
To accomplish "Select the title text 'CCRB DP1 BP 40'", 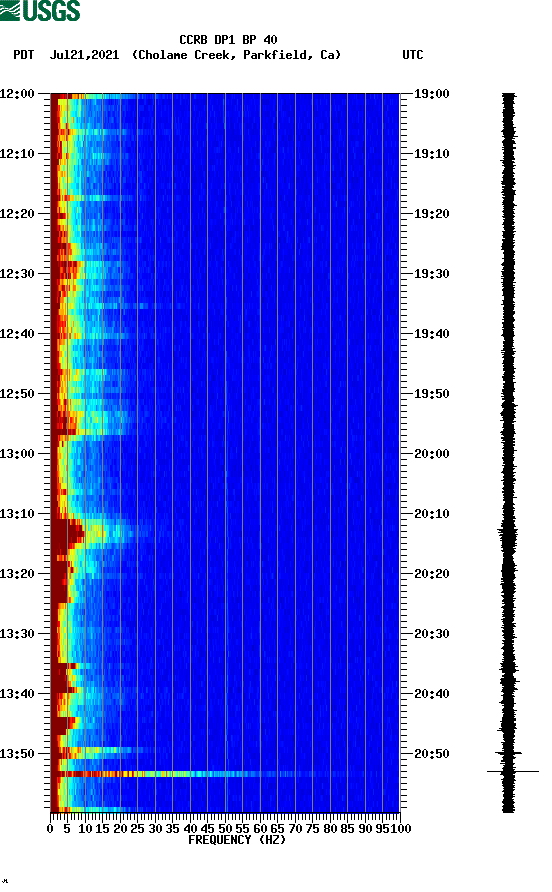I will click(228, 40).
